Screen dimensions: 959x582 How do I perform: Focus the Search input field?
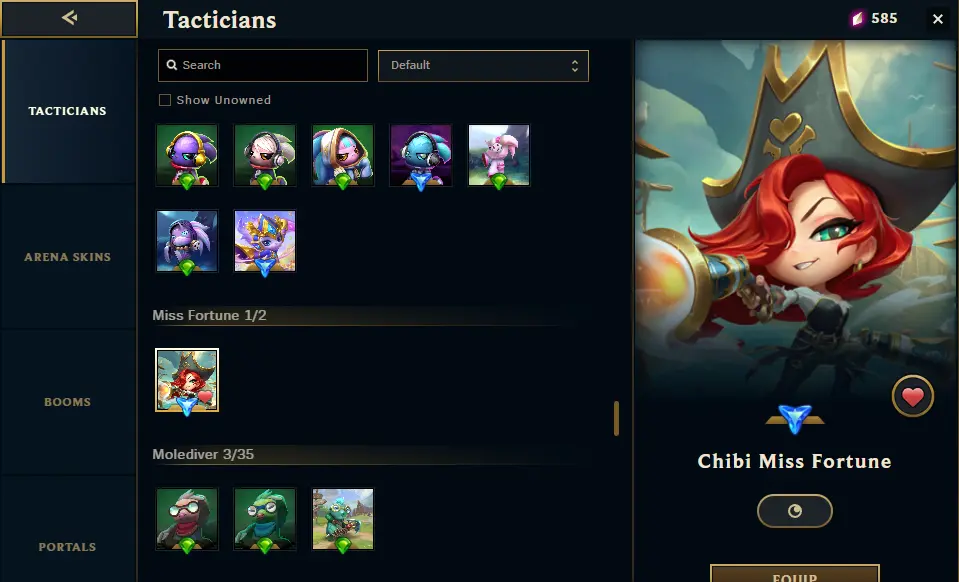263,65
